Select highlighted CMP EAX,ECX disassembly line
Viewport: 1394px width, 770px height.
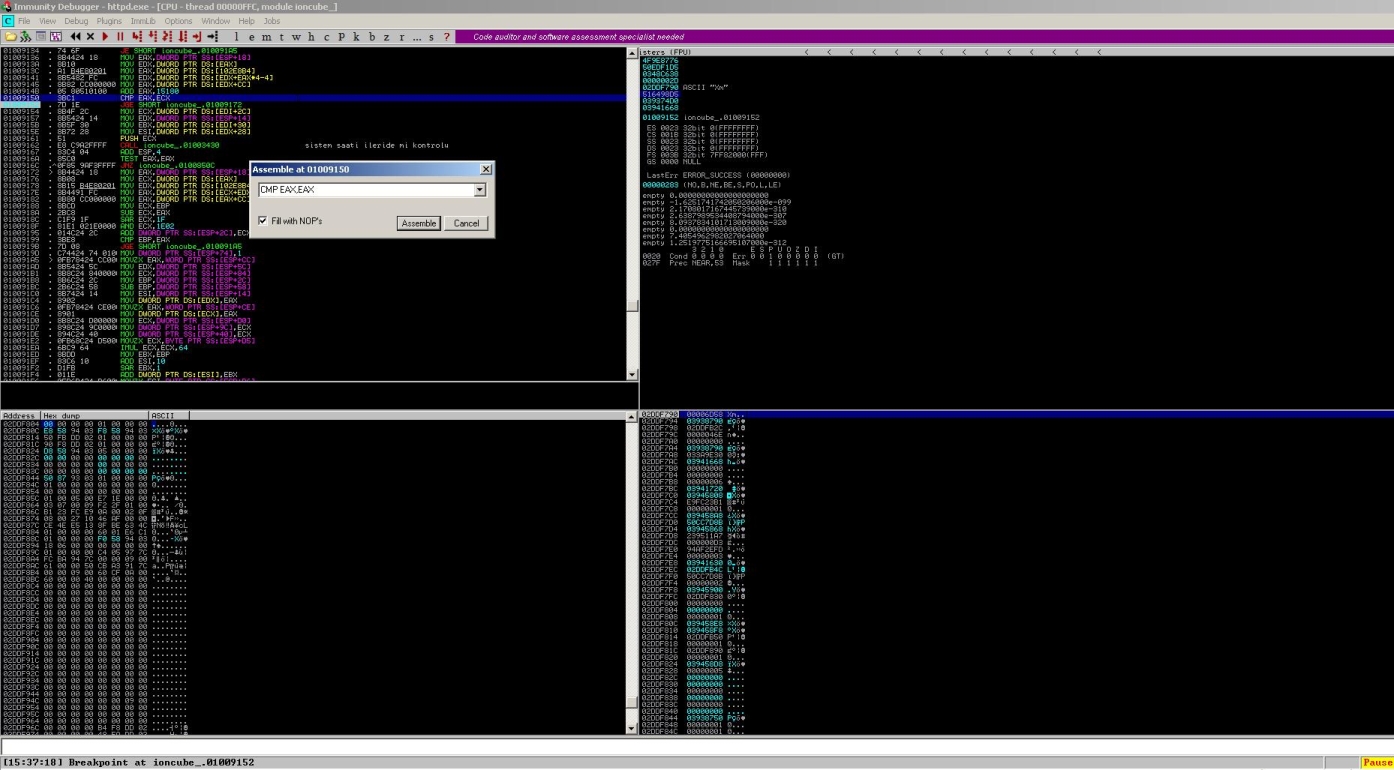(314, 98)
